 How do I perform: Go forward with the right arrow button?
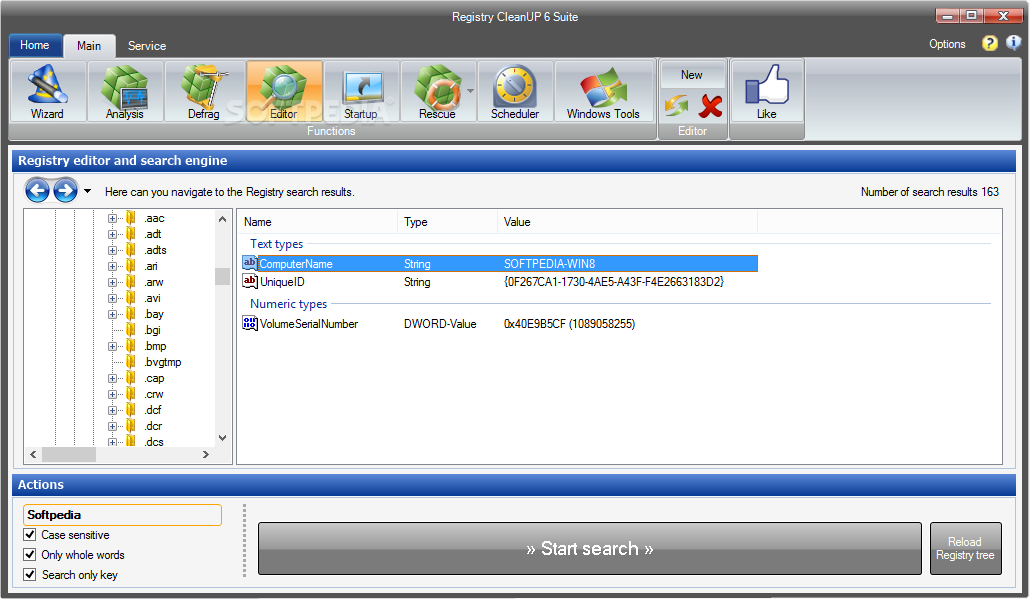(65, 191)
